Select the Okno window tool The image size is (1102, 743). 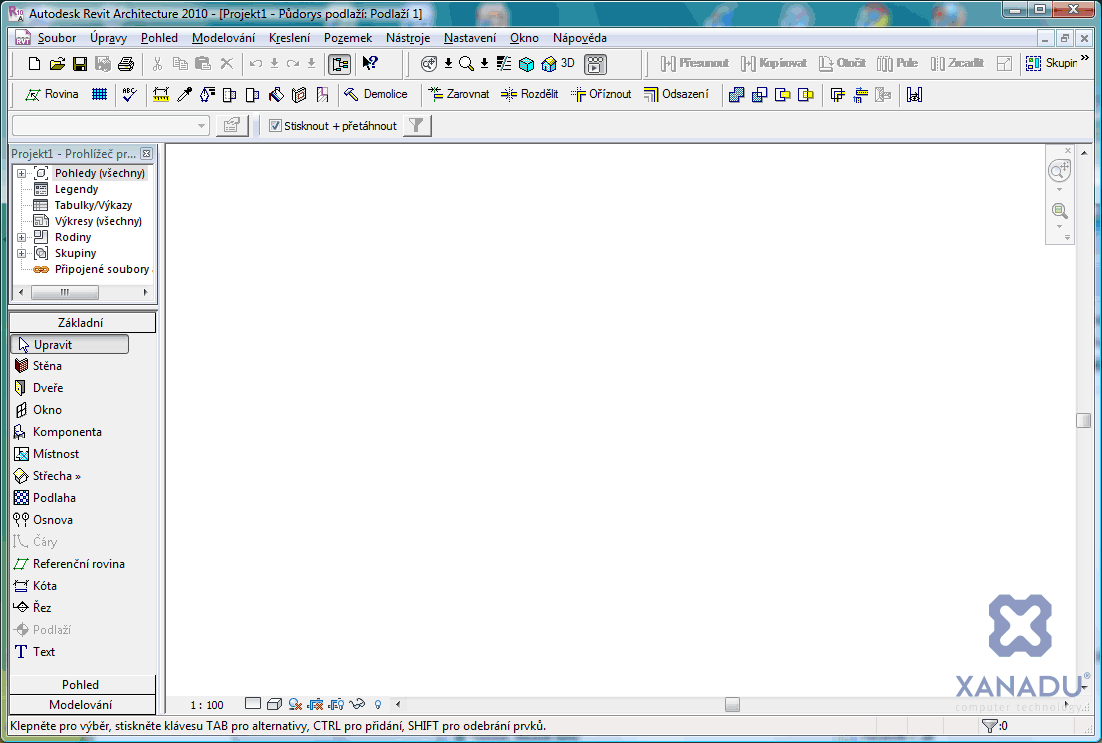pos(38,410)
